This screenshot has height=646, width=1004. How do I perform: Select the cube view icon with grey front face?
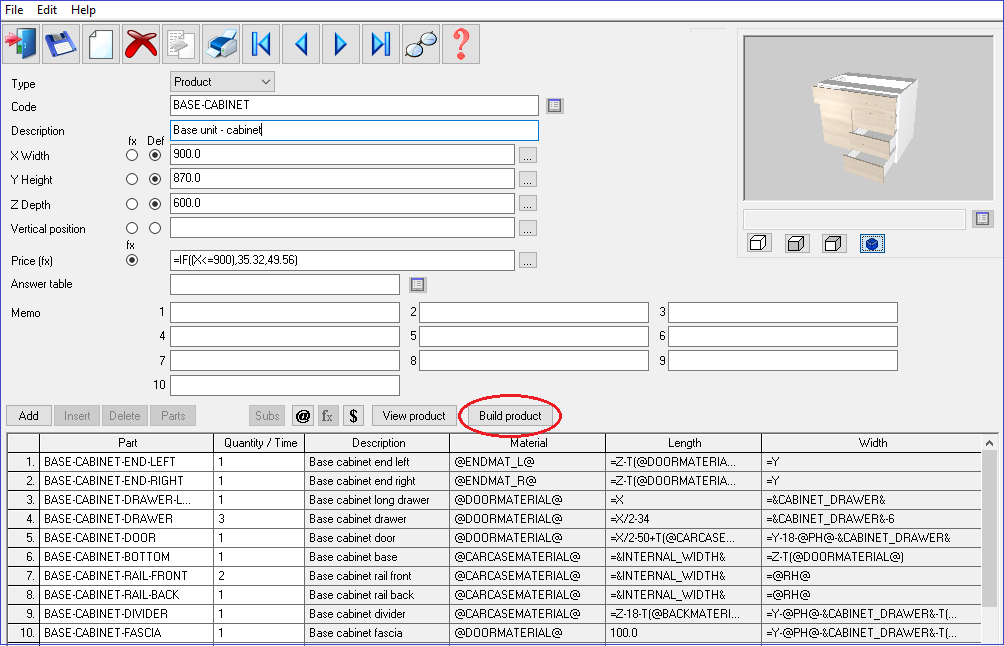[797, 243]
